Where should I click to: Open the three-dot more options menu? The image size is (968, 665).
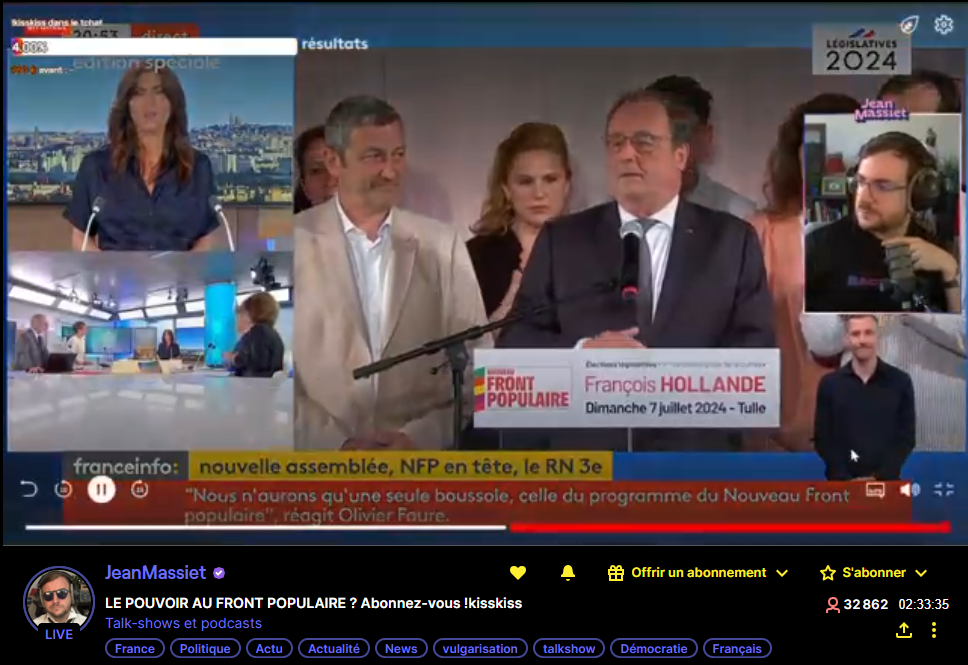click(934, 630)
